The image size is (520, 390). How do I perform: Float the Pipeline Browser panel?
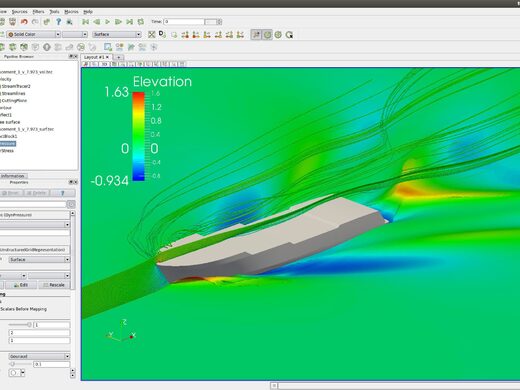point(71,56)
